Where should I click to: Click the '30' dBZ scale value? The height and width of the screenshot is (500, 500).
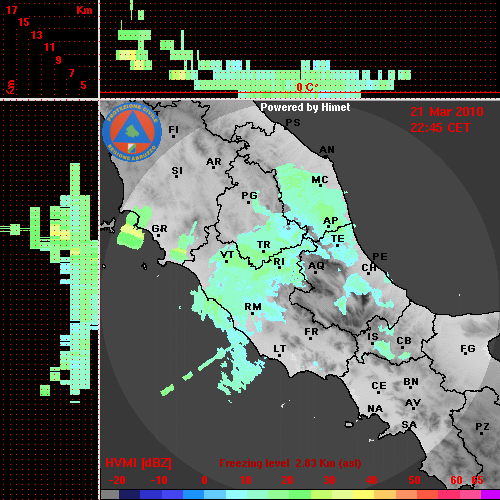click(x=329, y=480)
